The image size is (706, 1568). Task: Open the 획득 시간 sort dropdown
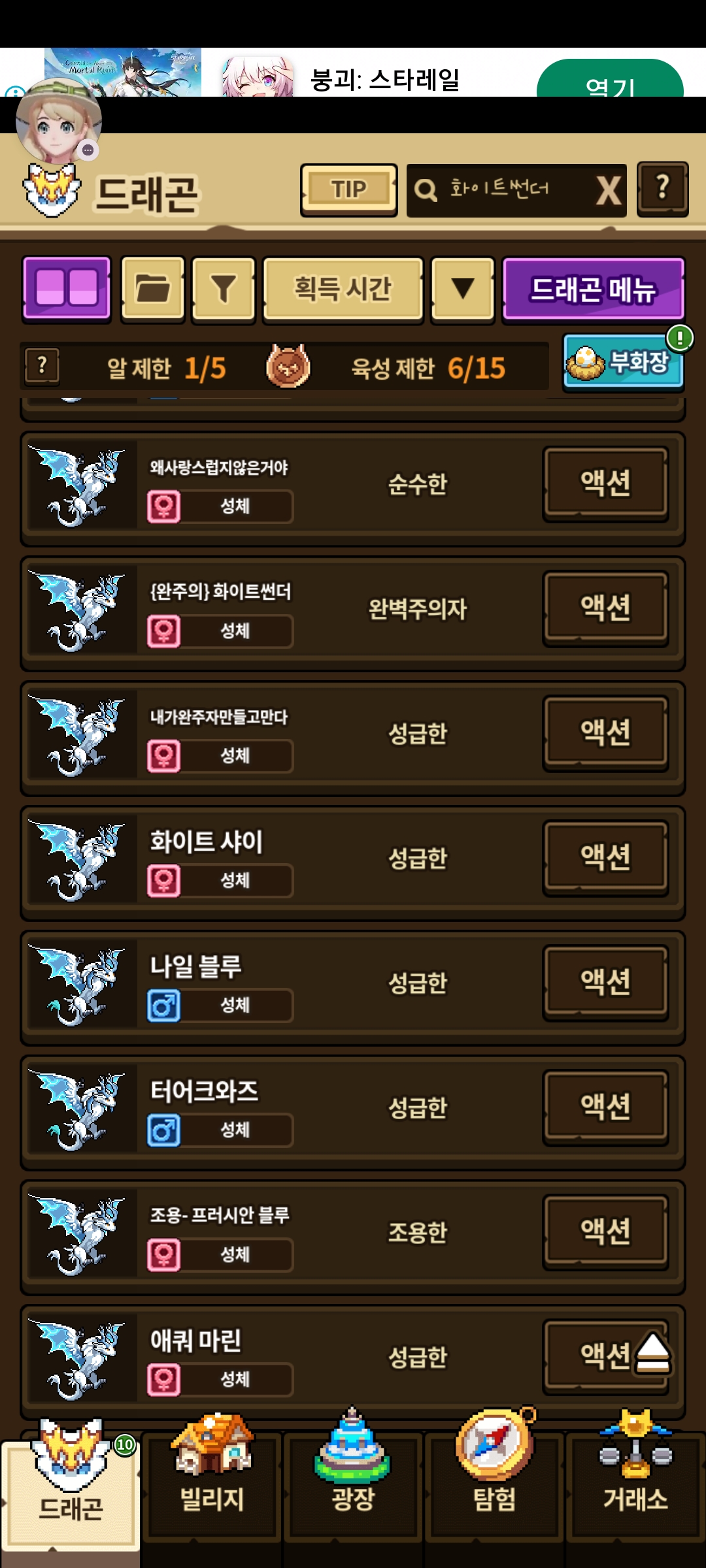click(x=343, y=288)
